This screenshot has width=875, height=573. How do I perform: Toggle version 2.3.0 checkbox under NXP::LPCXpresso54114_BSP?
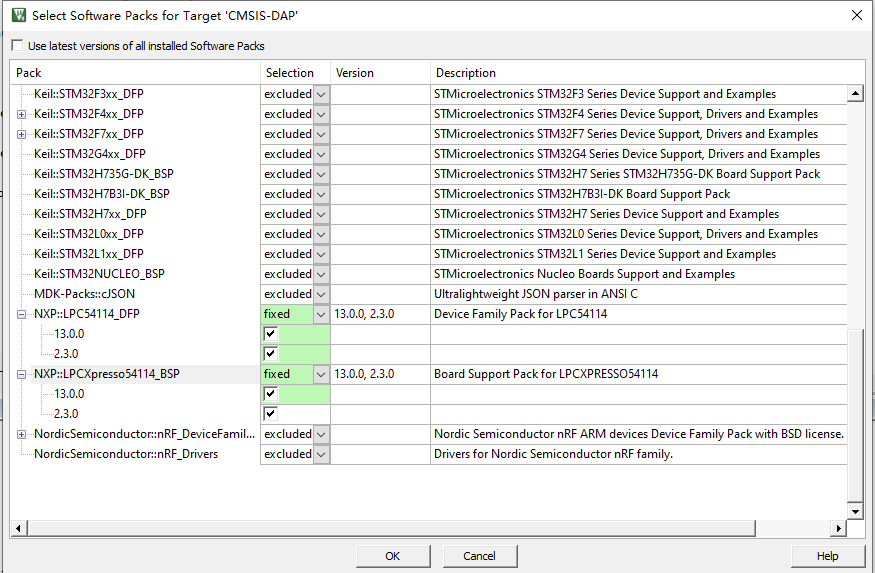270,414
